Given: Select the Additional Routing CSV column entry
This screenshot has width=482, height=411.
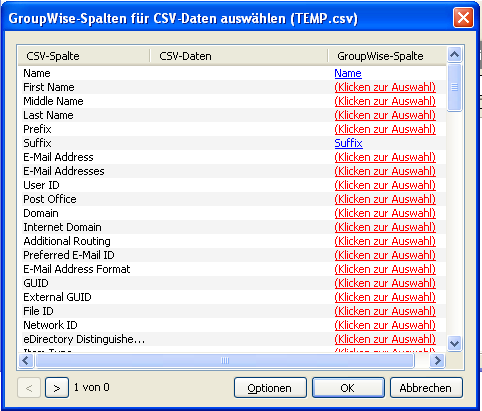Looking at the screenshot, I should pos(67,241).
